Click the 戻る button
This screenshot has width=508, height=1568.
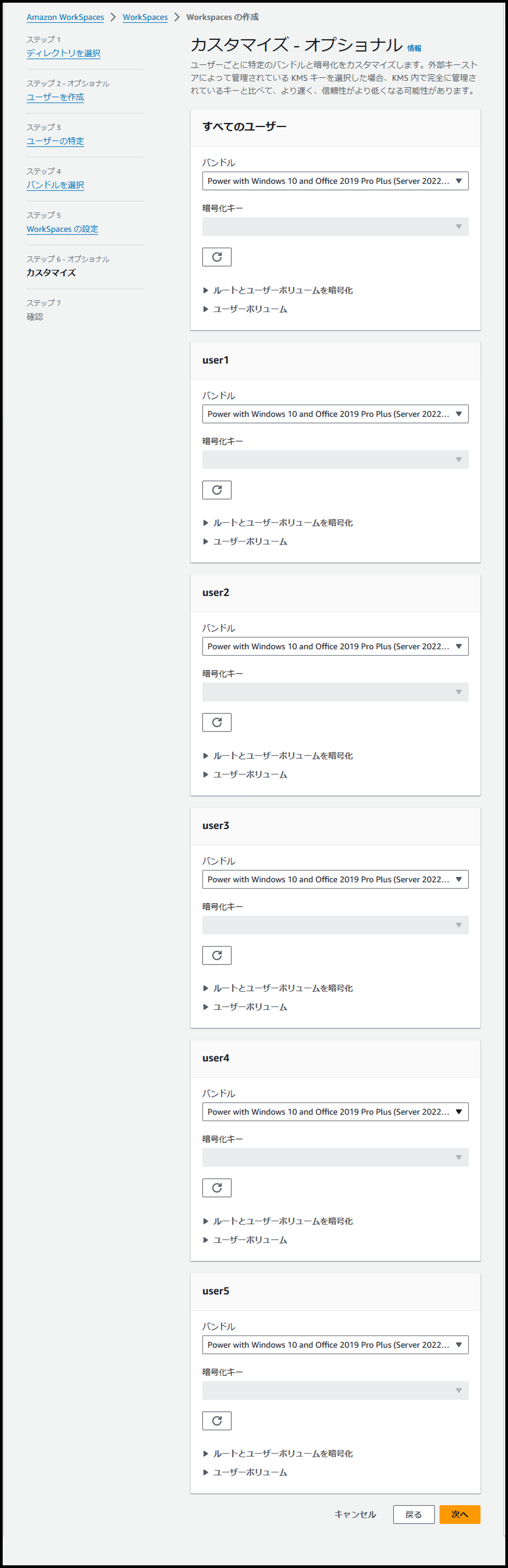(x=414, y=1515)
